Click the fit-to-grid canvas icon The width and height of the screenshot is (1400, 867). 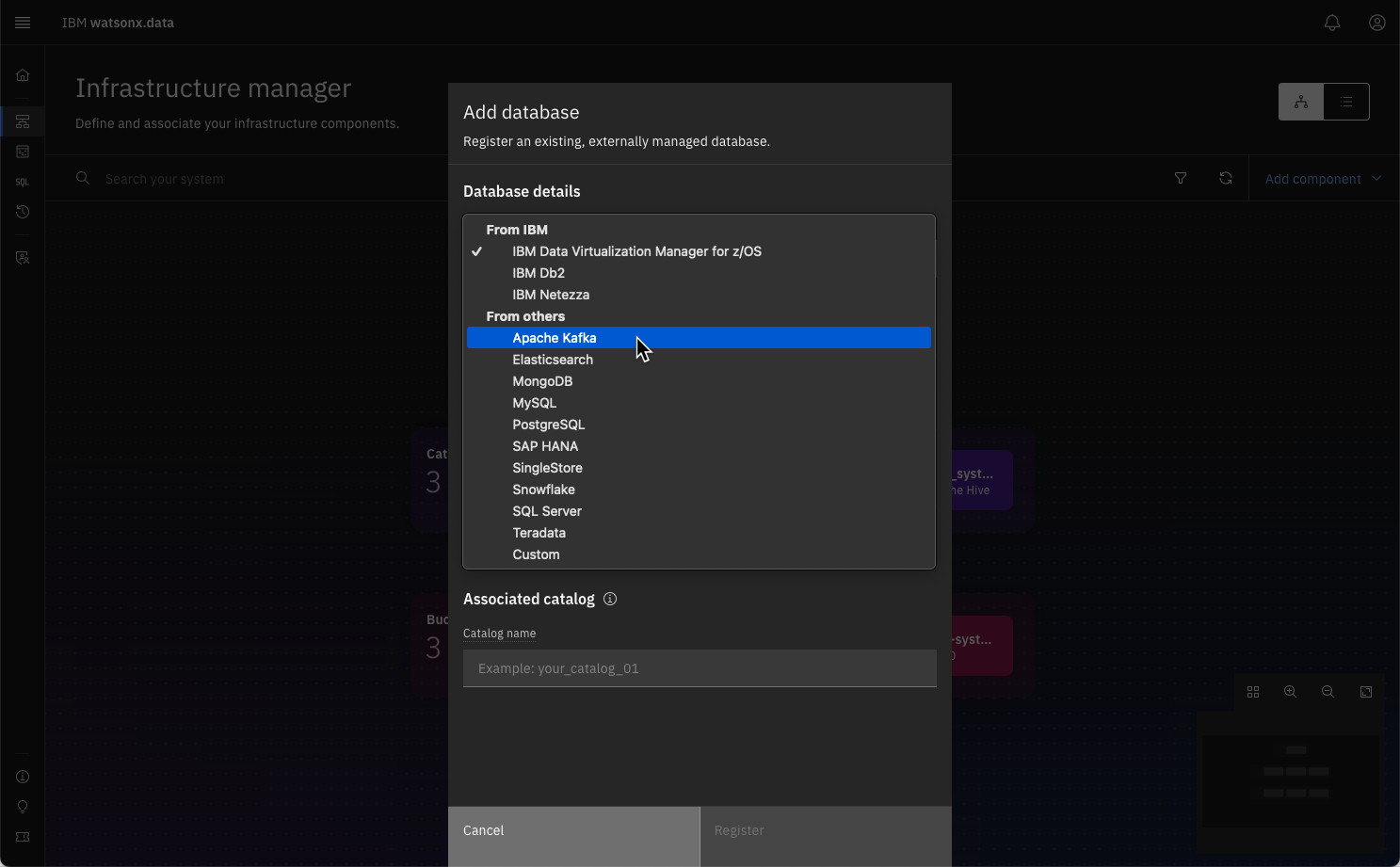[x=1253, y=692]
